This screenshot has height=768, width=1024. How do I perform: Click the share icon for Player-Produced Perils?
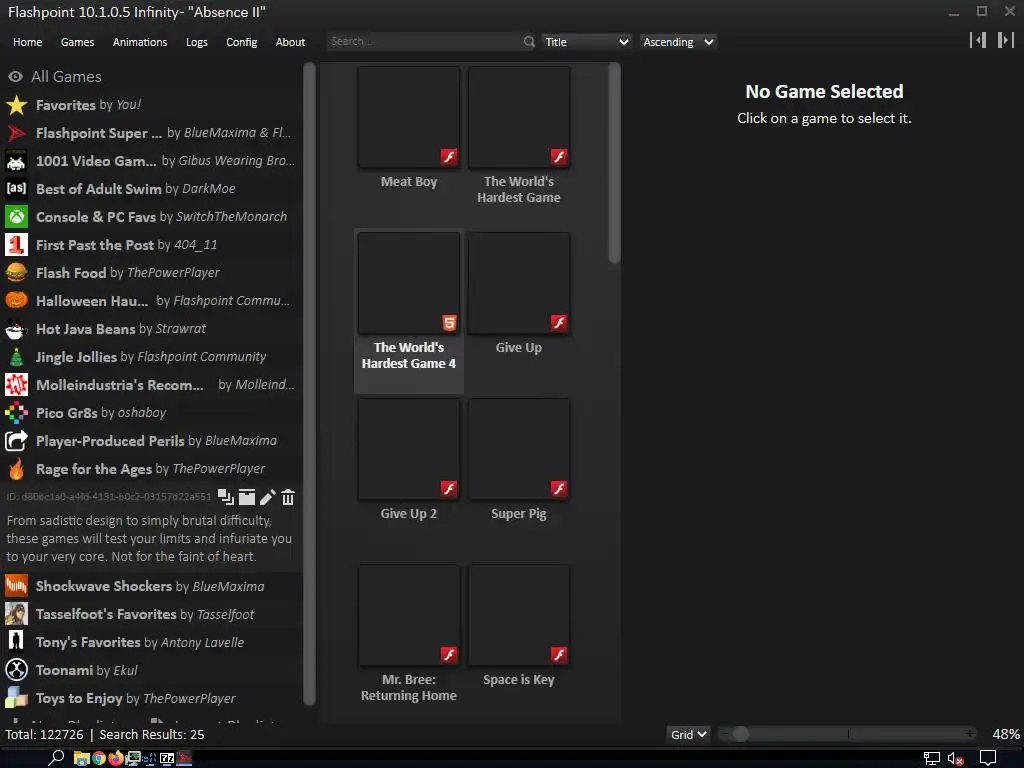16,441
